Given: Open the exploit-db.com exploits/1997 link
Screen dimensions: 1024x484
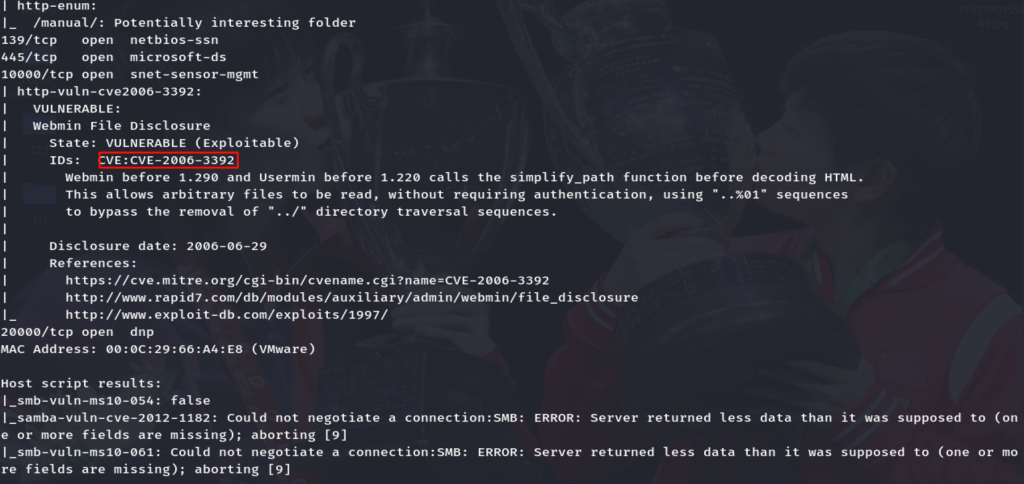Looking at the screenshot, I should click(226, 314).
